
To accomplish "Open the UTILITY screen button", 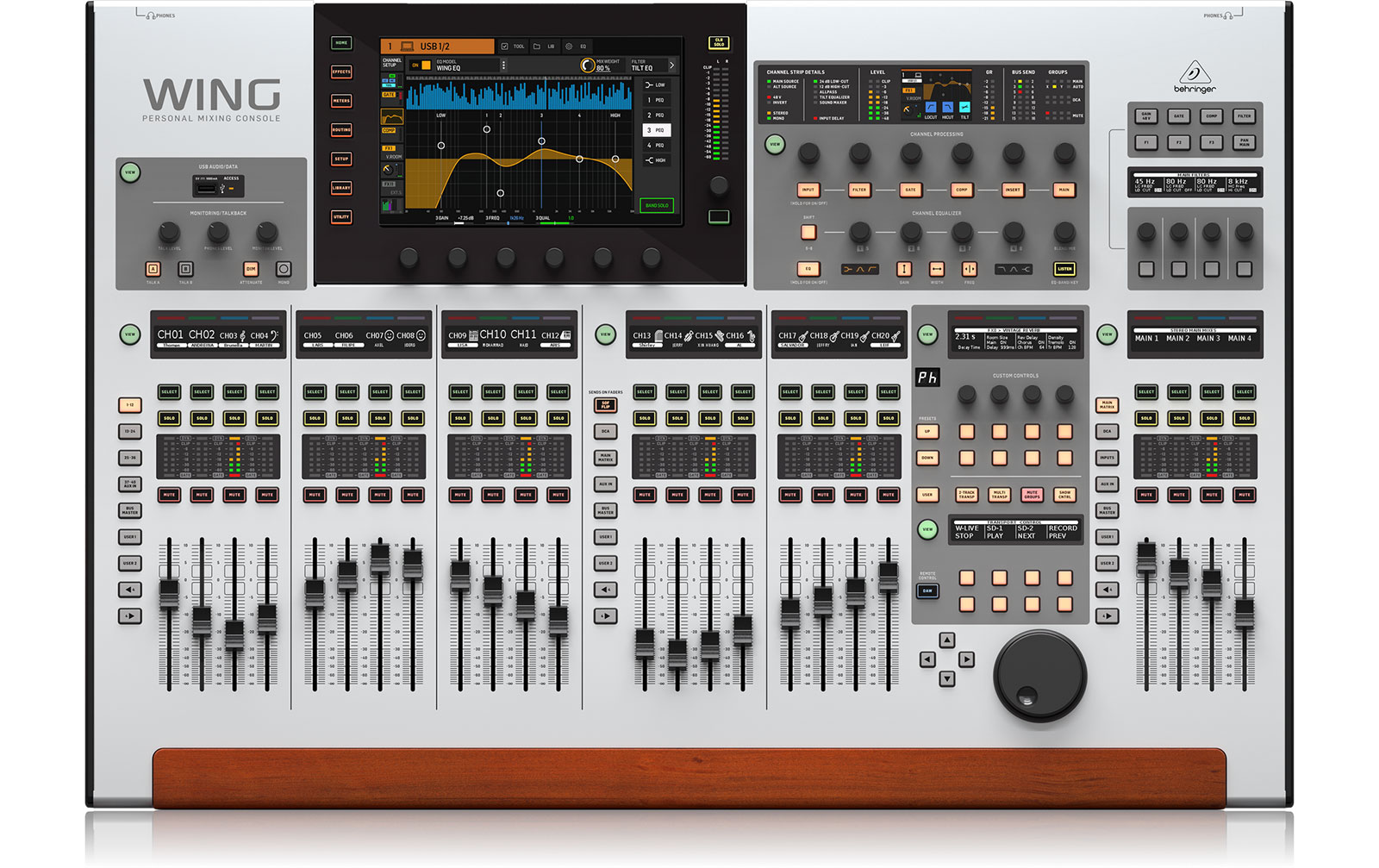I will (x=341, y=217).
